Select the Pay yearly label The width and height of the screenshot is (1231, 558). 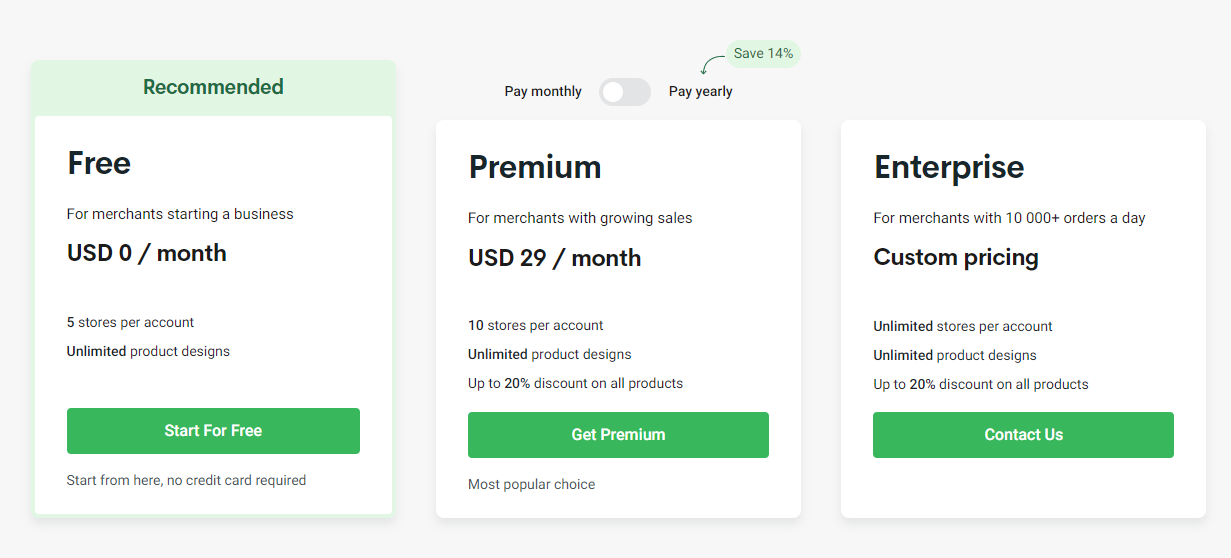(701, 92)
